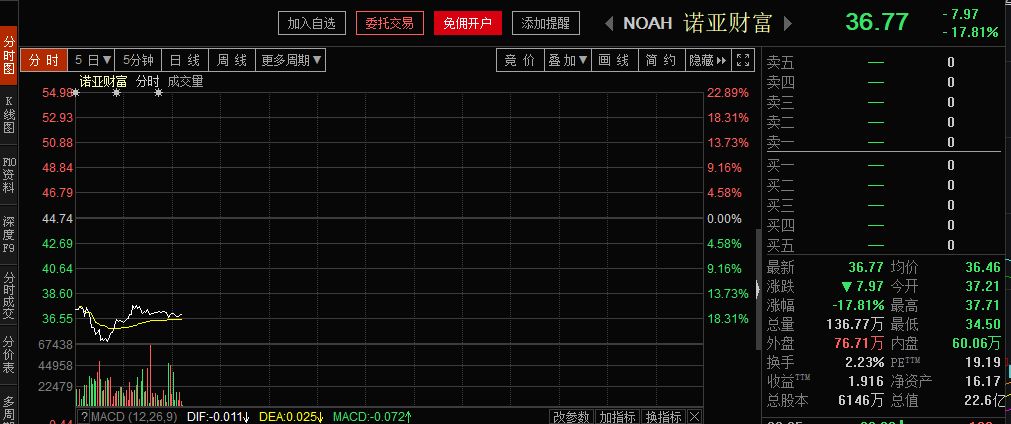Click the 卖一 order book row
This screenshot has height=424, width=1011.
(882, 142)
